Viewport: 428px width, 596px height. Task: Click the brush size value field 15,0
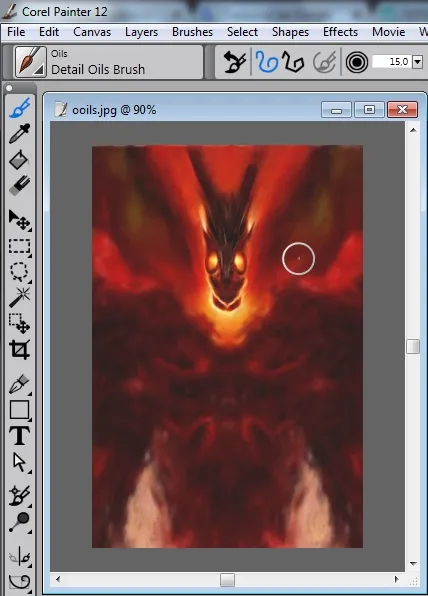[x=392, y=62]
